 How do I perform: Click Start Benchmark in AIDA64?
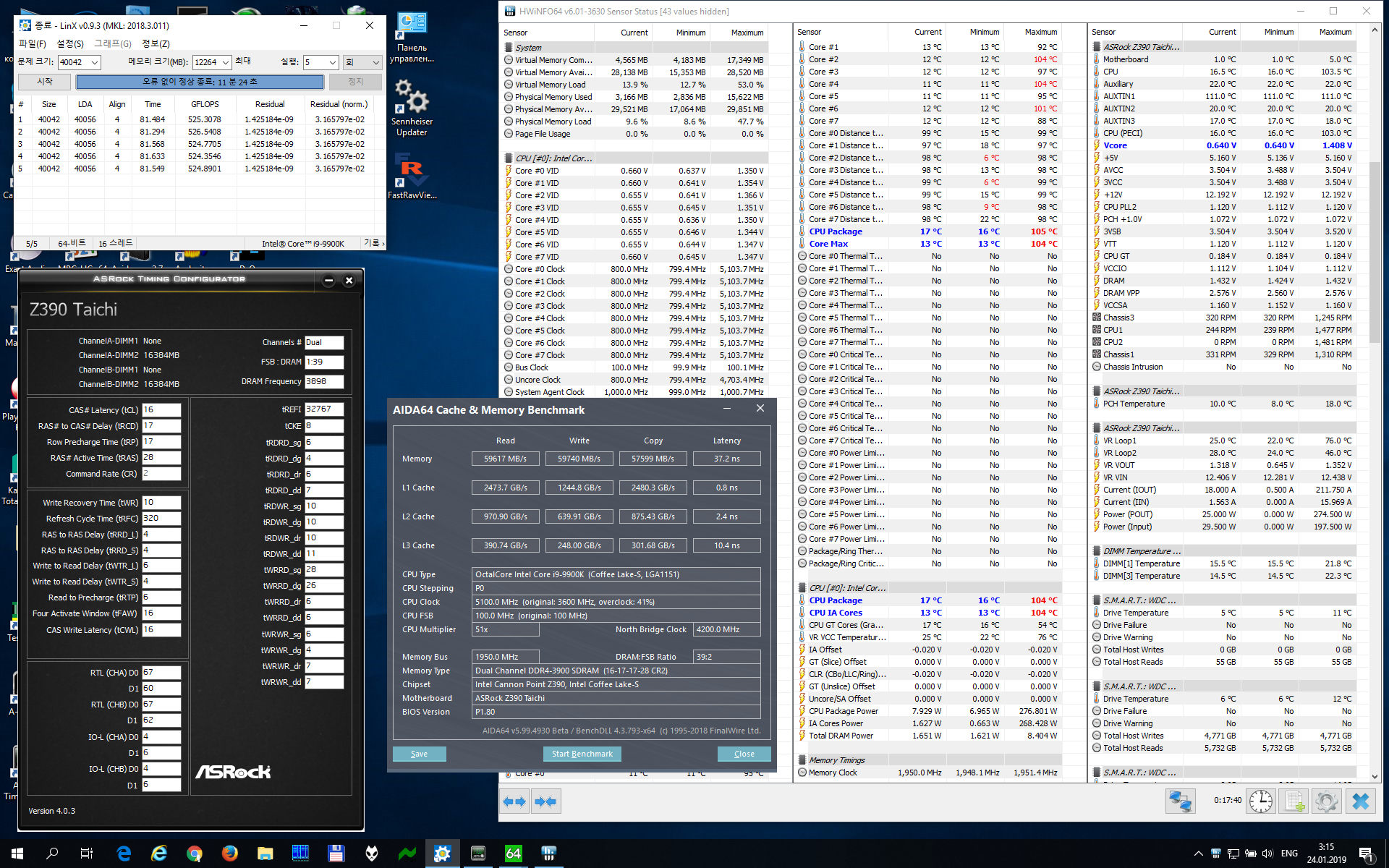[582, 754]
